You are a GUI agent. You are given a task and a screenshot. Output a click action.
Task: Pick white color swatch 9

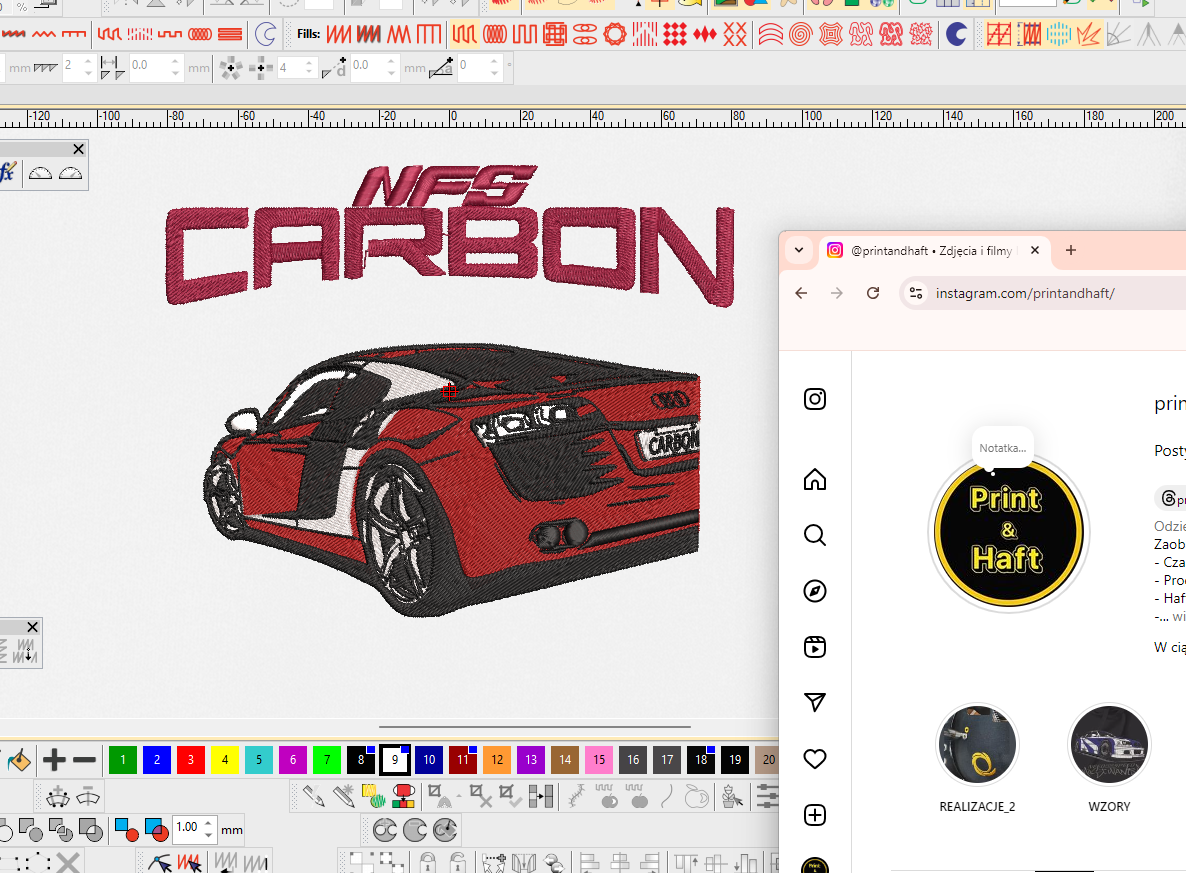pyautogui.click(x=395, y=760)
